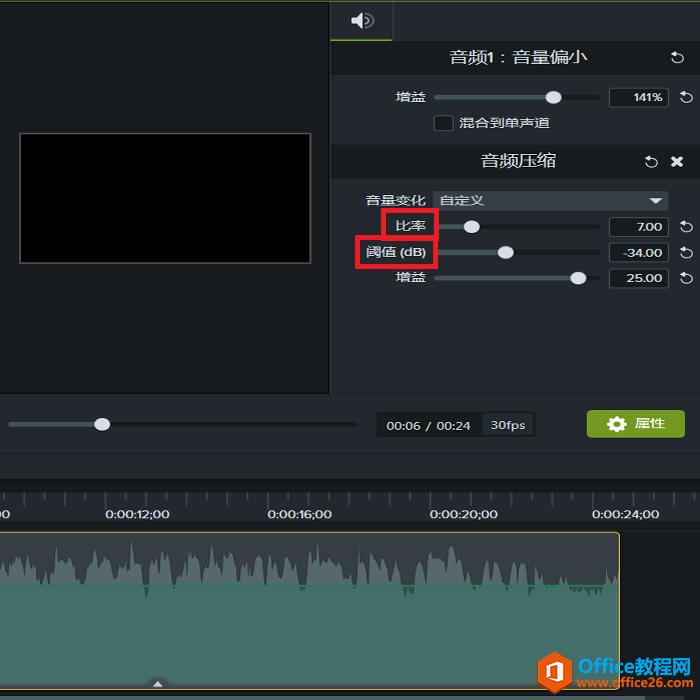Click the playback scrubber handle
Screen dimensions: 700x700
pyautogui.click(x=102, y=424)
